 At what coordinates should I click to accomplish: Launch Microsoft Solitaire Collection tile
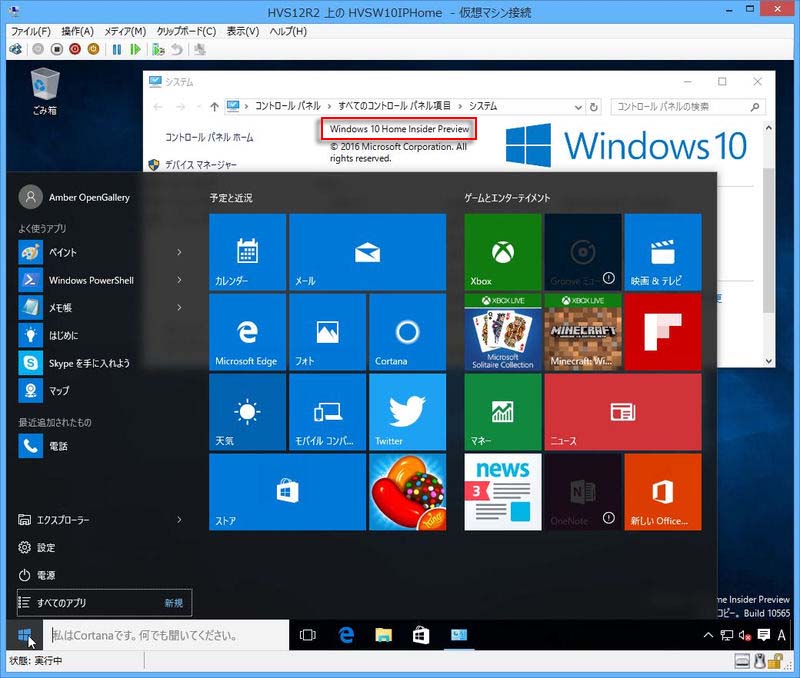pyautogui.click(x=503, y=332)
